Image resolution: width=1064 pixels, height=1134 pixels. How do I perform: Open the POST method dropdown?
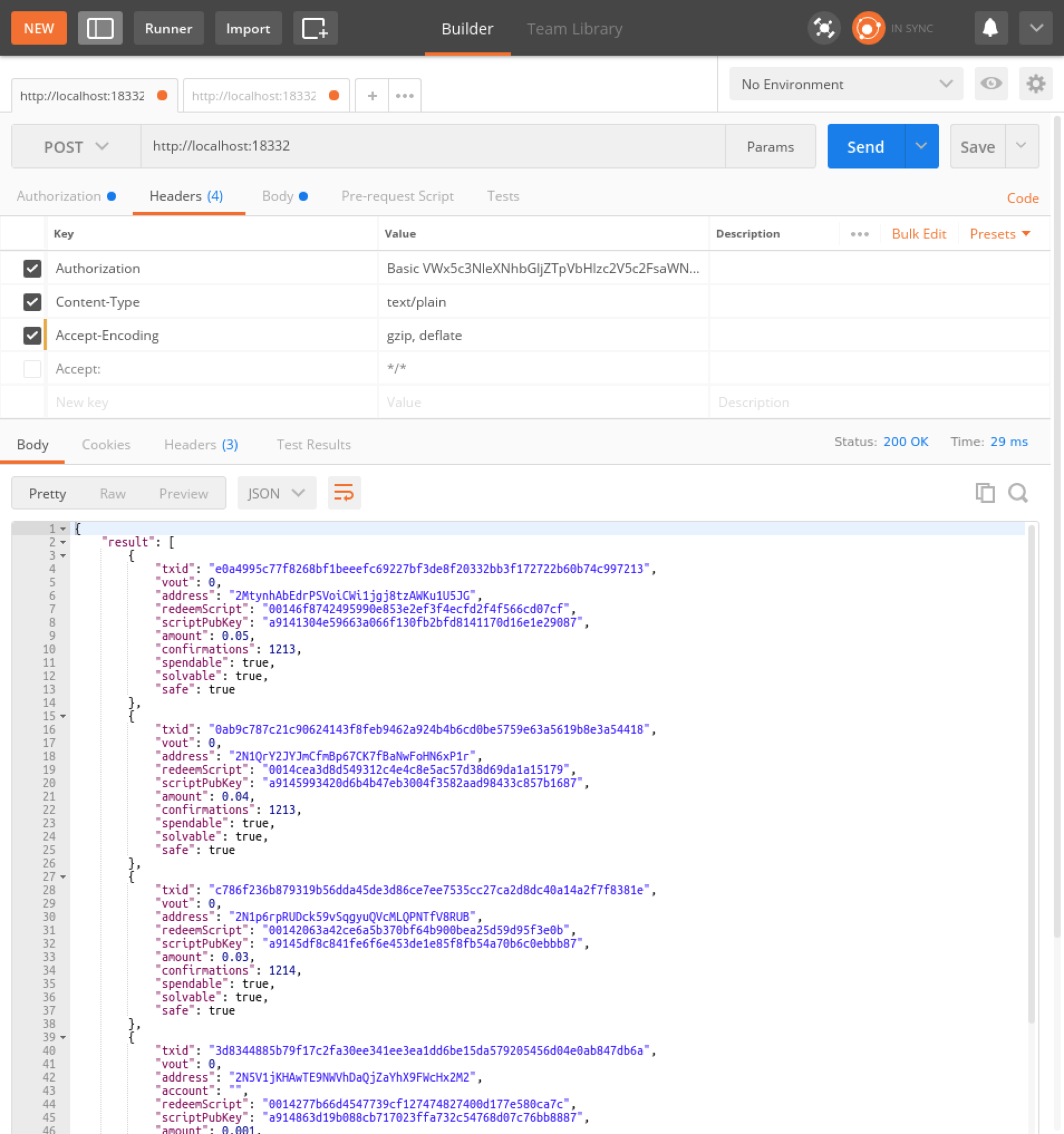point(76,147)
